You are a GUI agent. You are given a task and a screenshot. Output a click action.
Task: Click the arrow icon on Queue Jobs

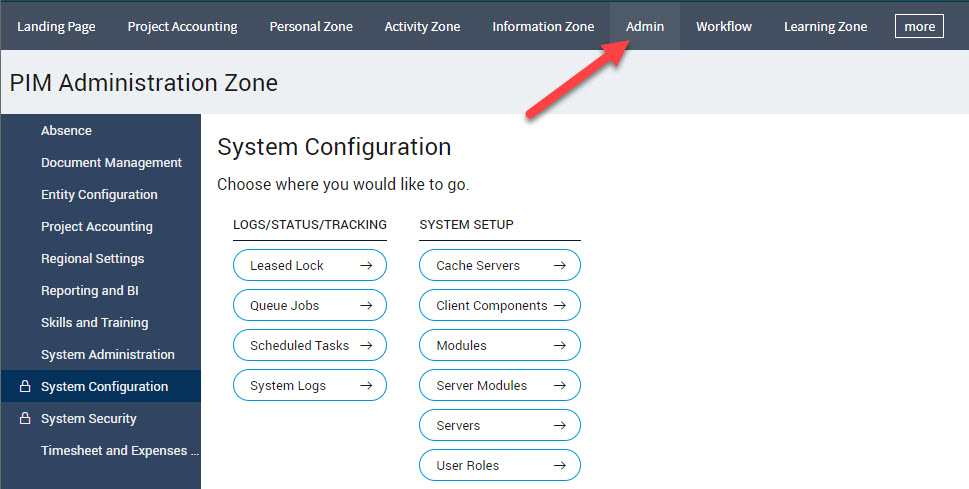366,305
